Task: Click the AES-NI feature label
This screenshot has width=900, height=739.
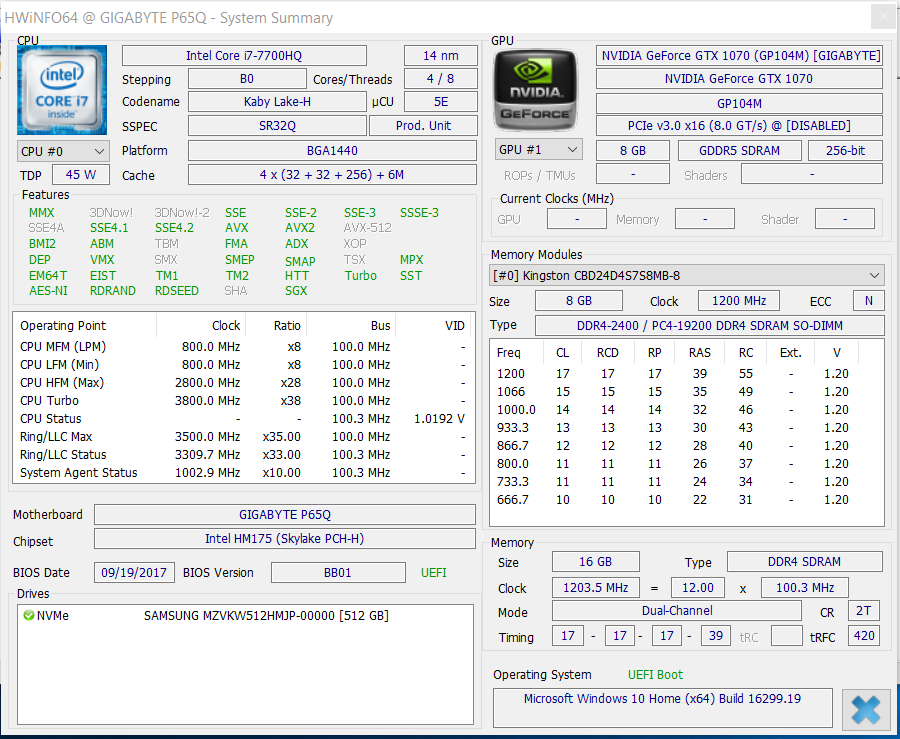Action: click(48, 291)
